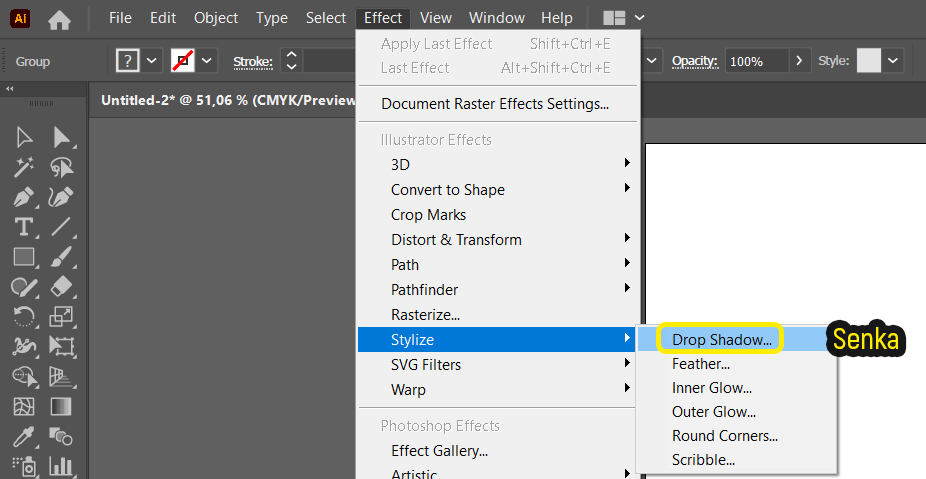The width and height of the screenshot is (926, 479).
Task: Pick the Magic Wand tool
Action: [x=24, y=167]
